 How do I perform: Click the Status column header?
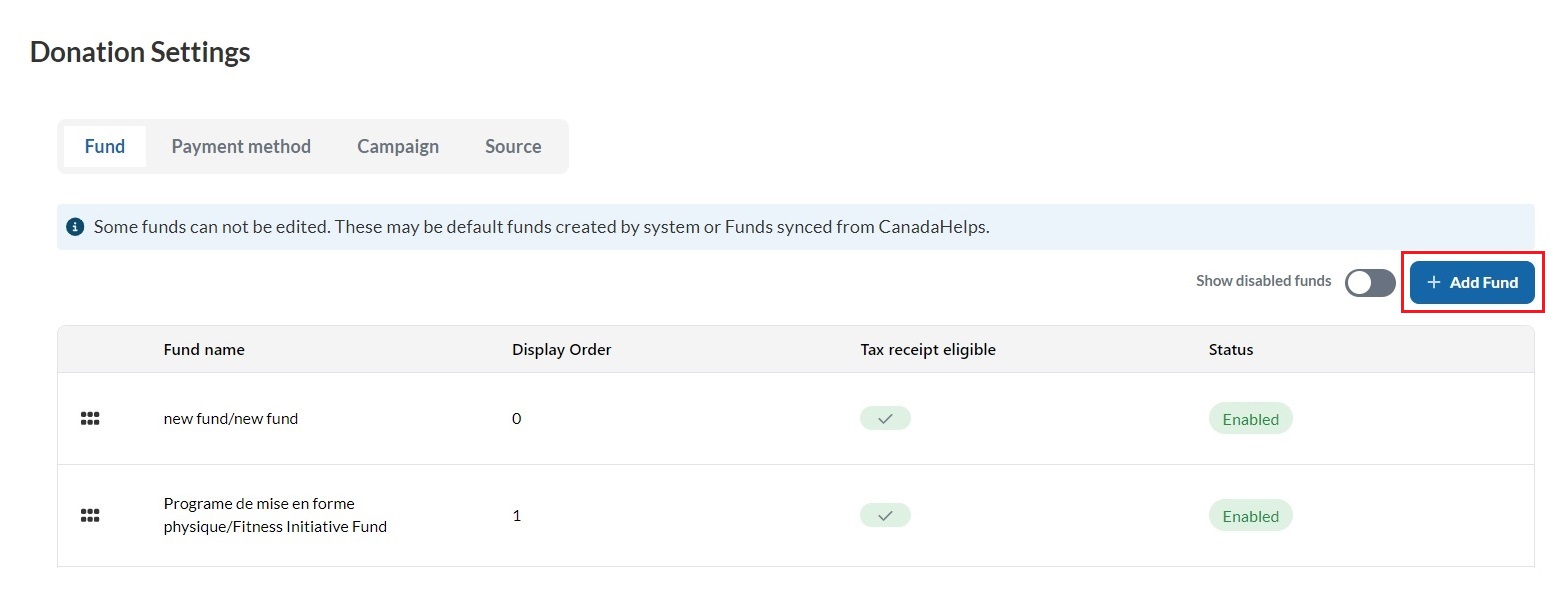coord(1231,350)
